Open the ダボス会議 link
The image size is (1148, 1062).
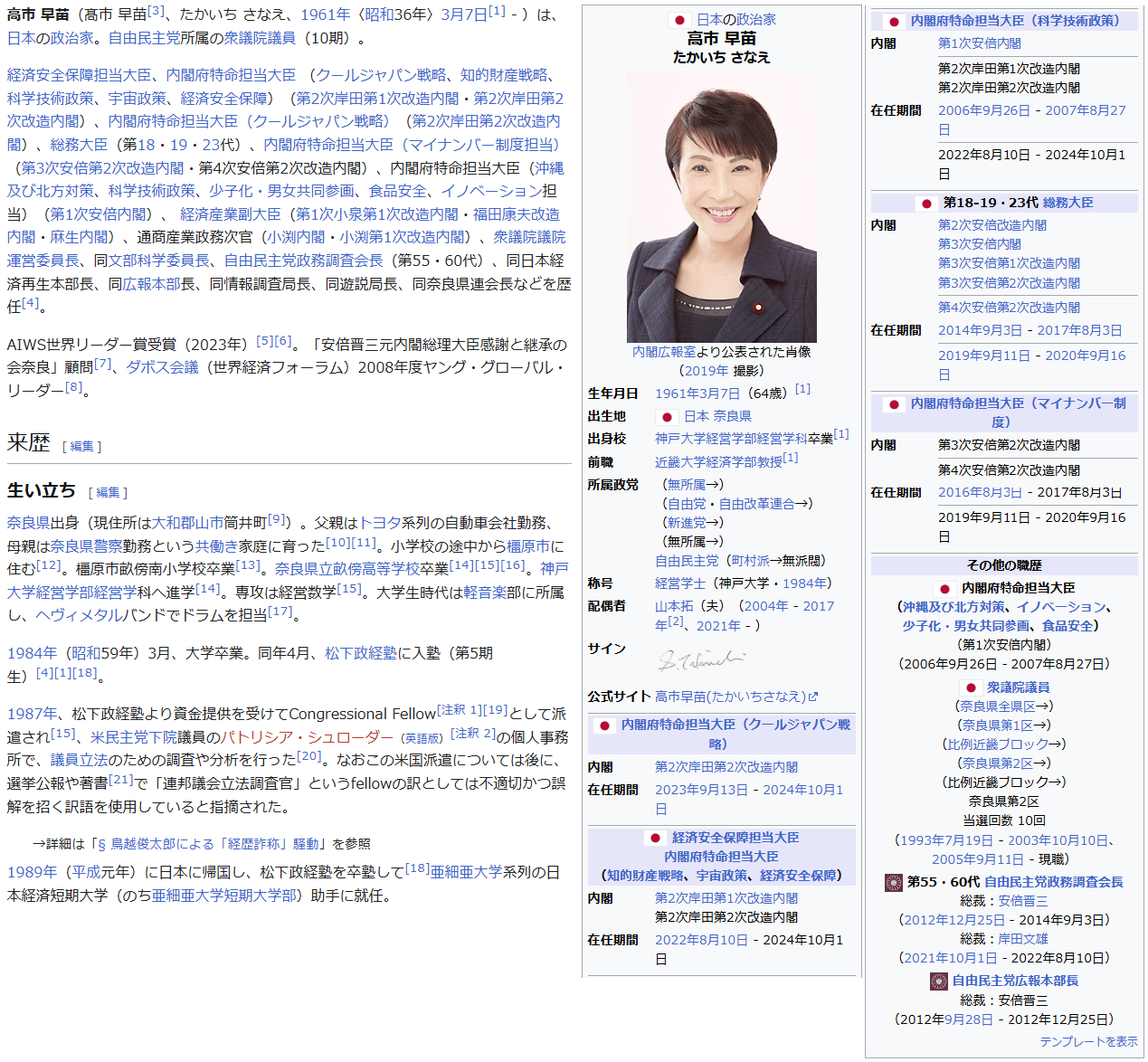162,367
